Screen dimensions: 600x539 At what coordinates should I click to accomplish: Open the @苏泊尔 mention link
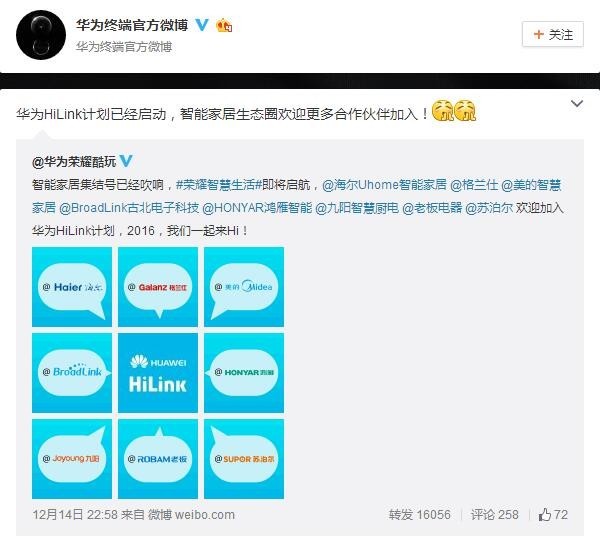489,208
